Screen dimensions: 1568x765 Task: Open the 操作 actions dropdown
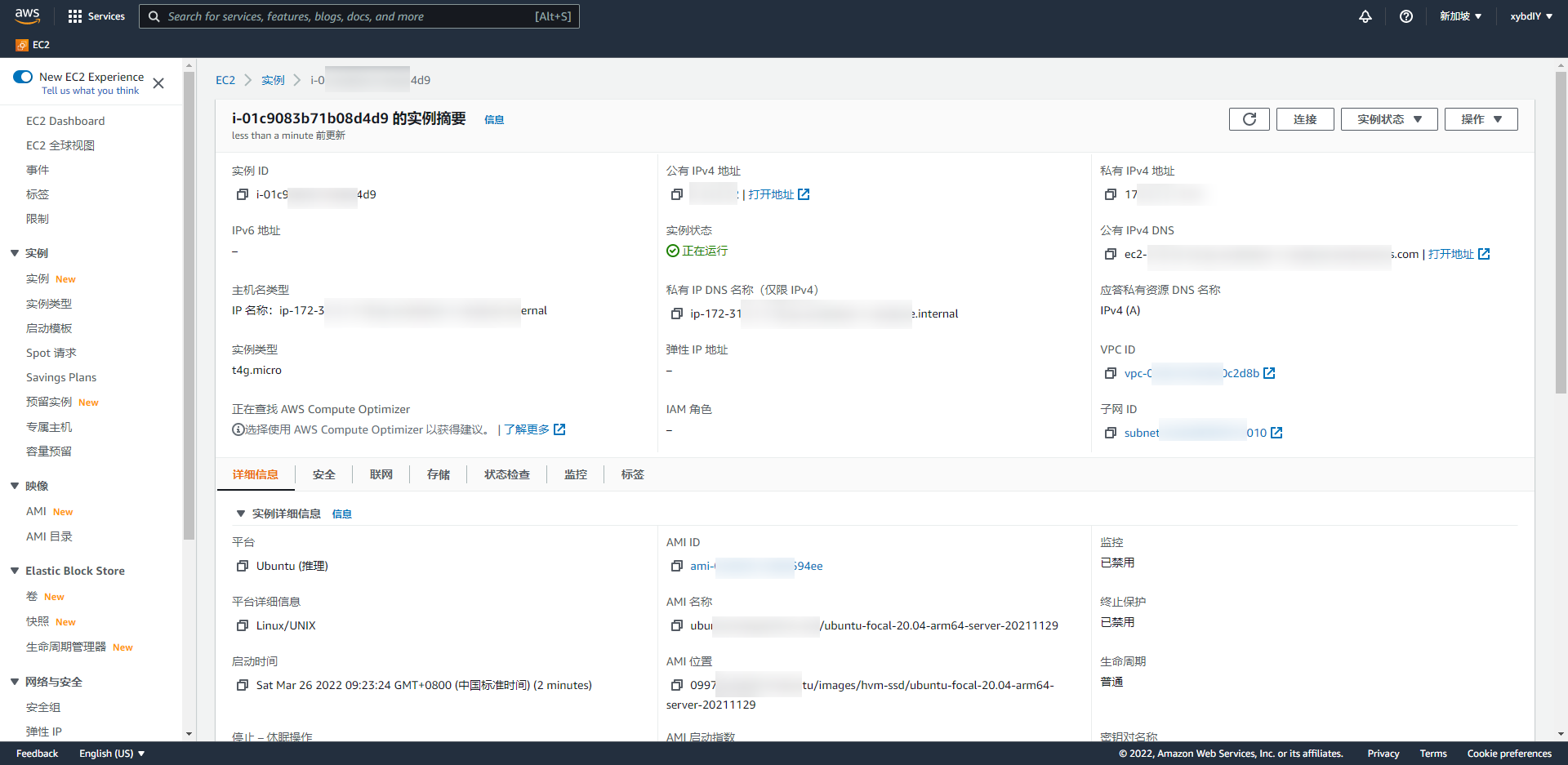pos(1481,119)
